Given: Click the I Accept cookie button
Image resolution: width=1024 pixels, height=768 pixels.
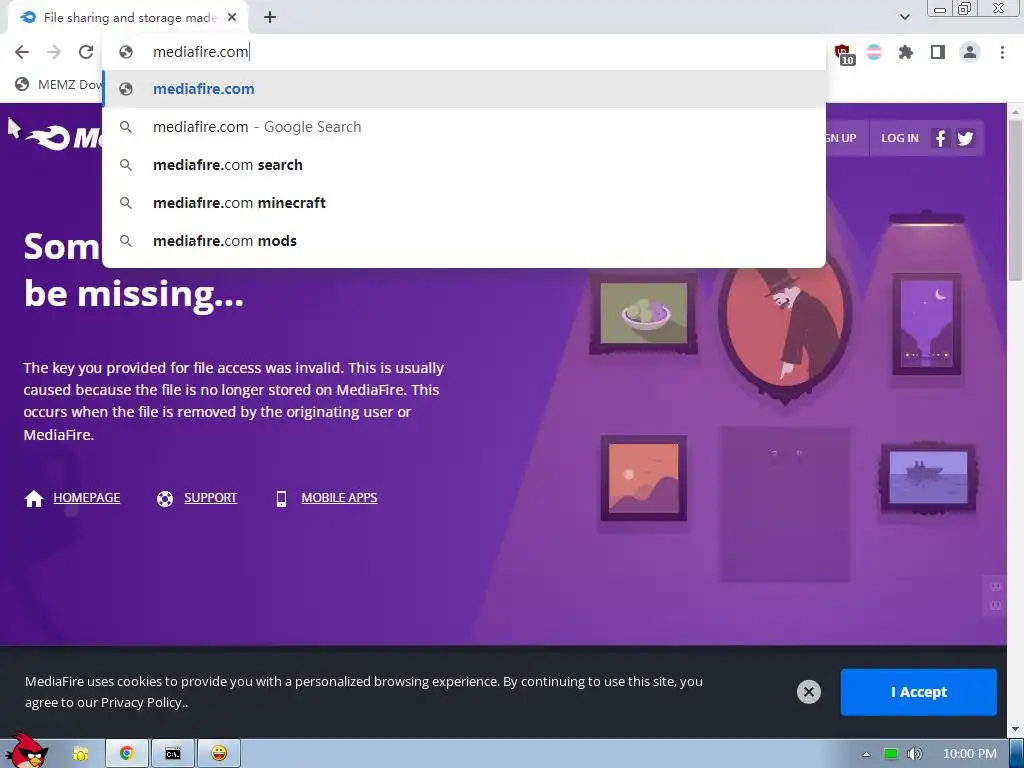Looking at the screenshot, I should [918, 692].
